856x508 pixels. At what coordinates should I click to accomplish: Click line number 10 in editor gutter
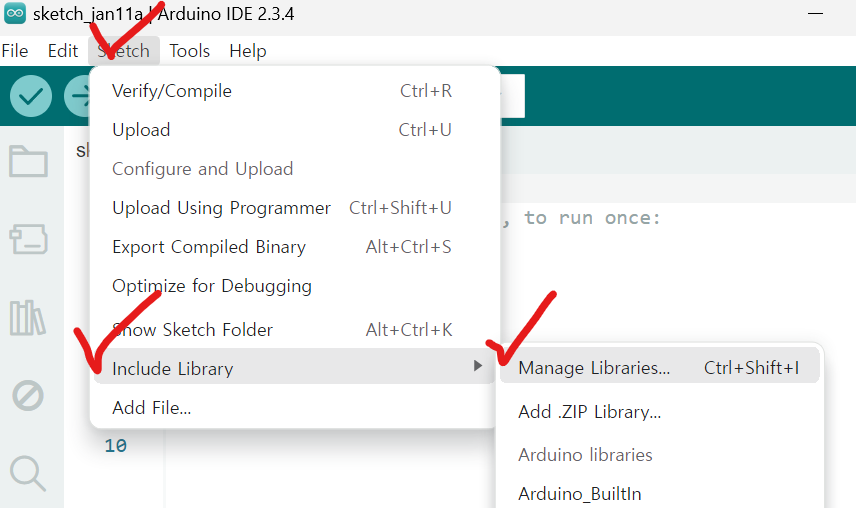pyautogui.click(x=116, y=446)
